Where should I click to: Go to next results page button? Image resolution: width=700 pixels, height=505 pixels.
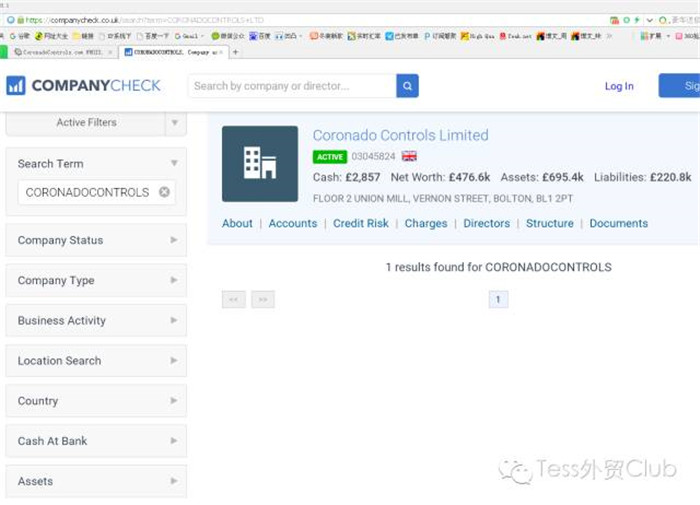pyautogui.click(x=263, y=300)
